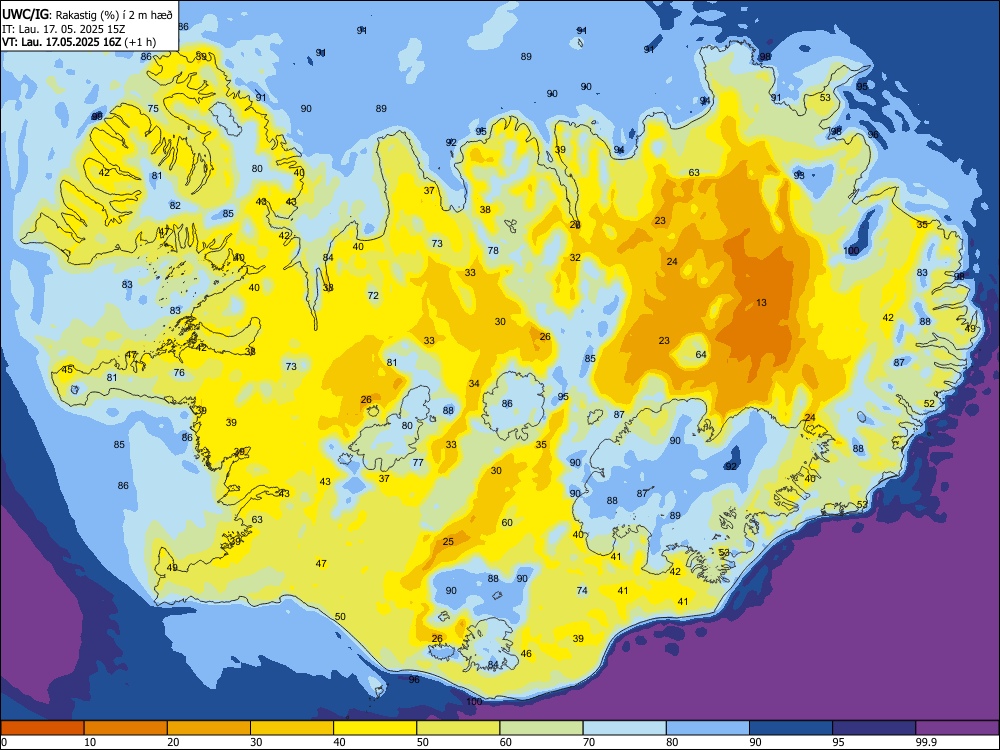Click the 20–30 amber legend swatch

click(209, 728)
